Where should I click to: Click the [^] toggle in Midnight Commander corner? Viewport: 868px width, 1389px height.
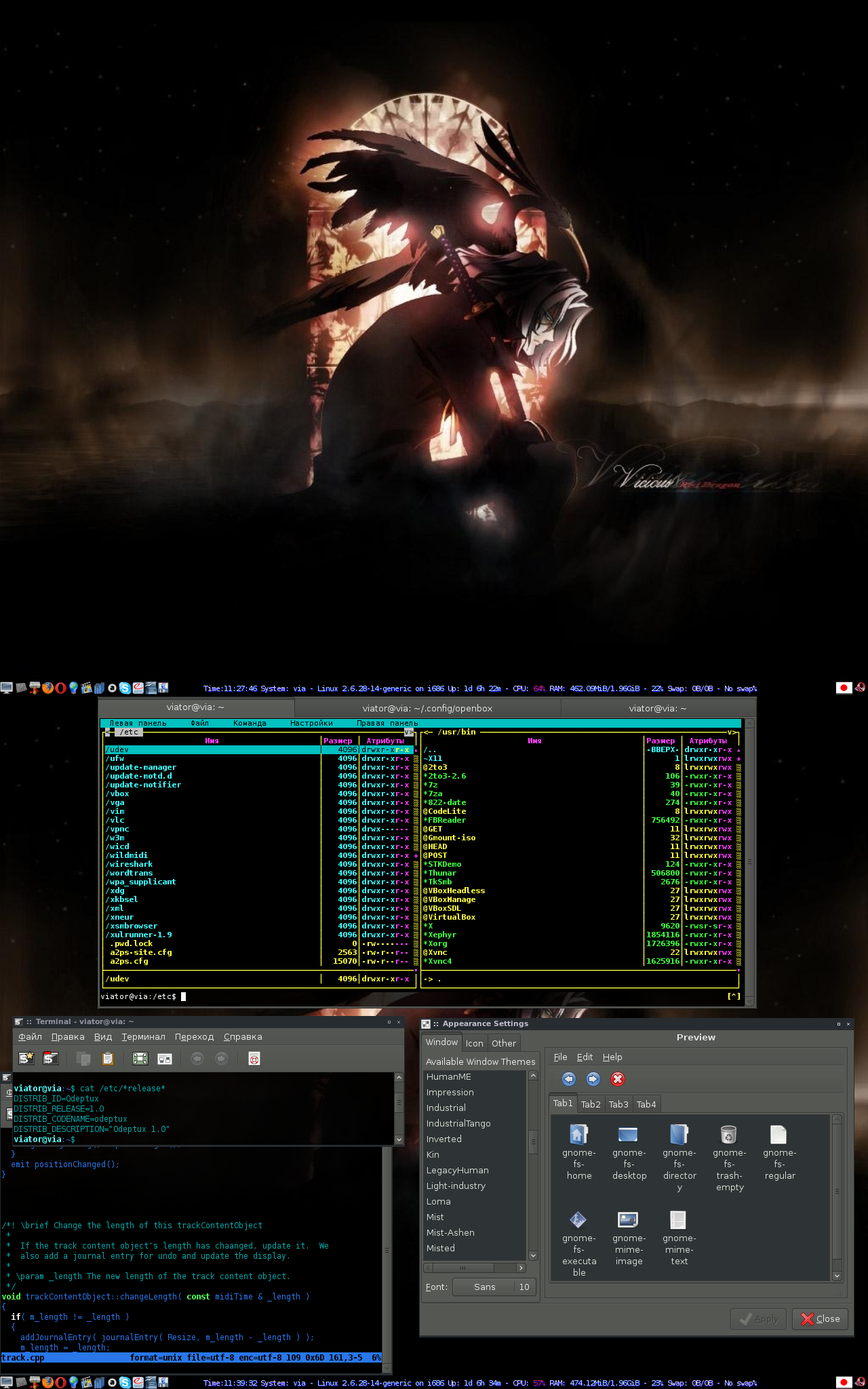[734, 996]
